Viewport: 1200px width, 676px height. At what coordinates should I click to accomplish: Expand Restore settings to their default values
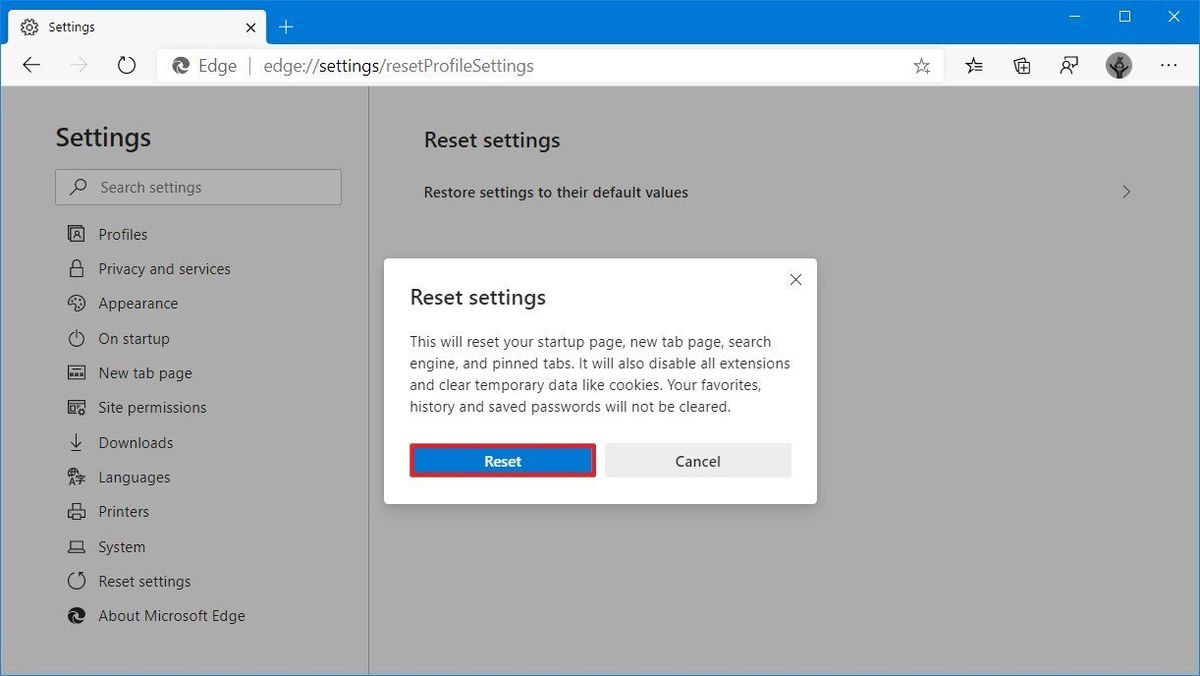[x=1126, y=191]
